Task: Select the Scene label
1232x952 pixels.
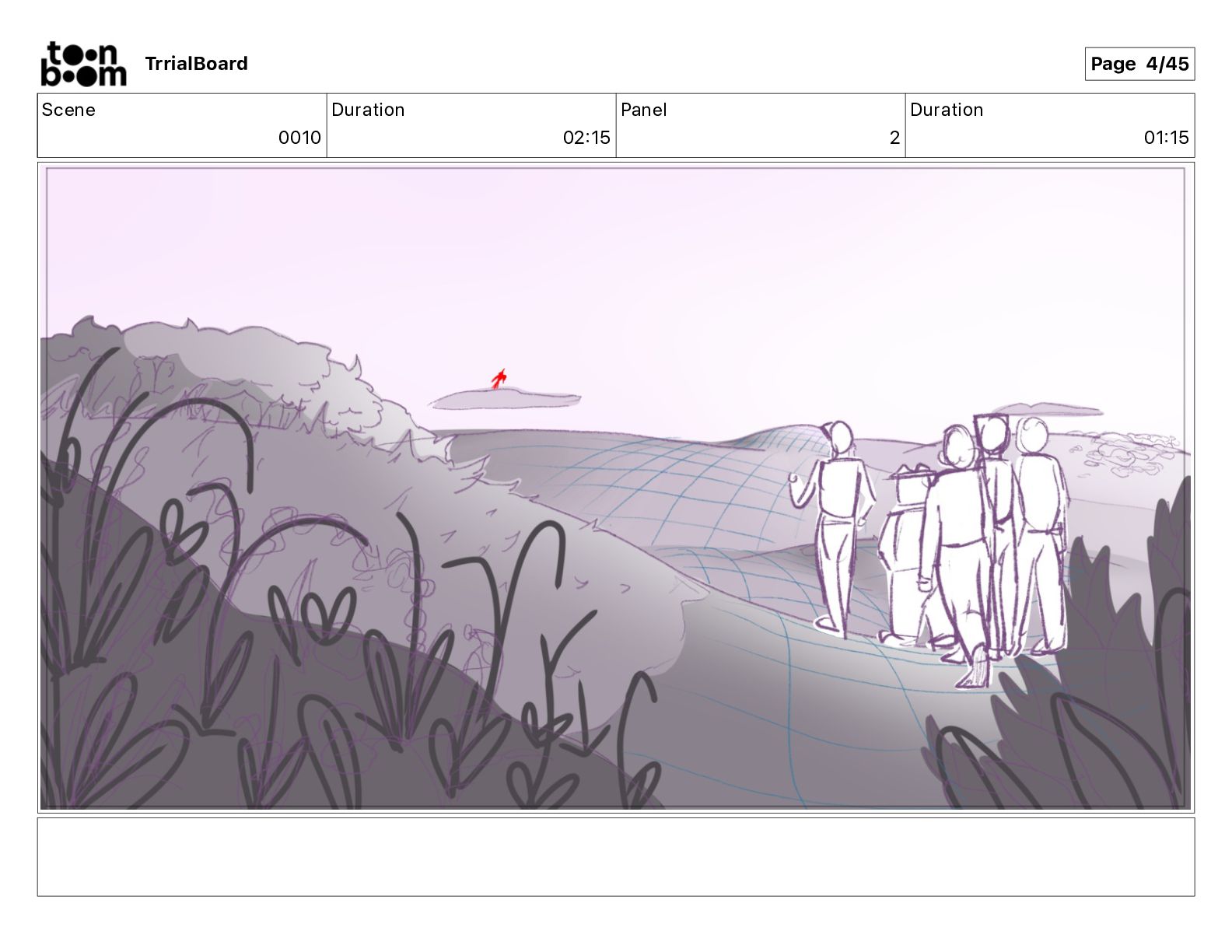Action: [68, 110]
